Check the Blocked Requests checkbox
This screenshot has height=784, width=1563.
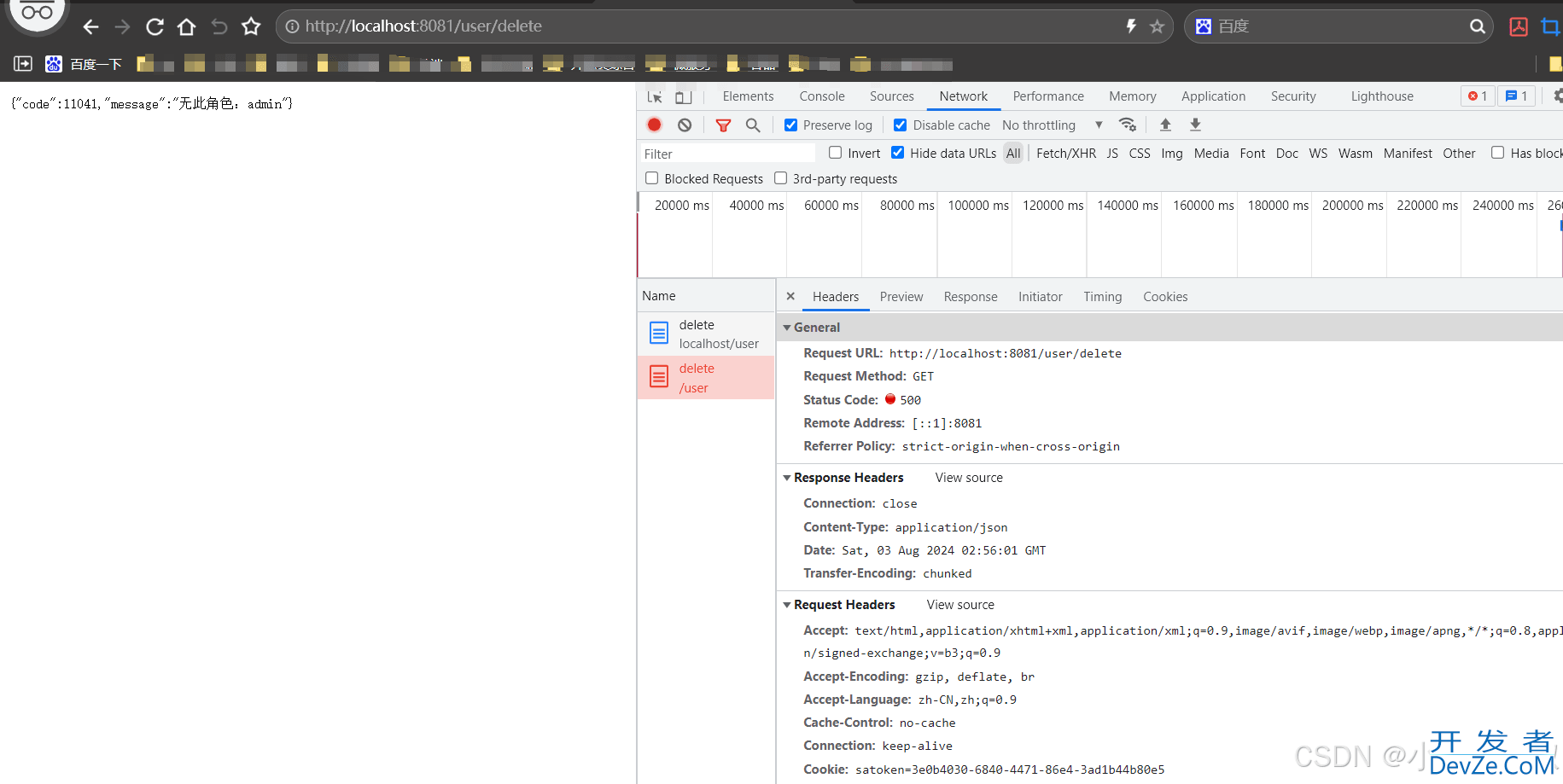pos(652,178)
